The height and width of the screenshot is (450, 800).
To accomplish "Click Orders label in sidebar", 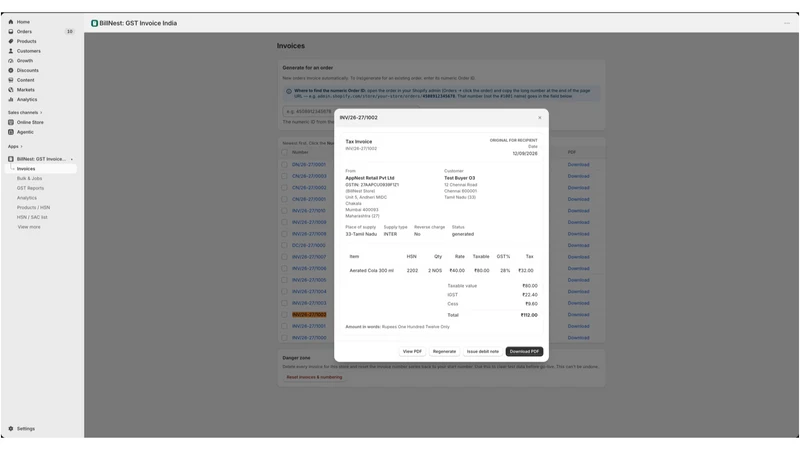I will [x=24, y=32].
